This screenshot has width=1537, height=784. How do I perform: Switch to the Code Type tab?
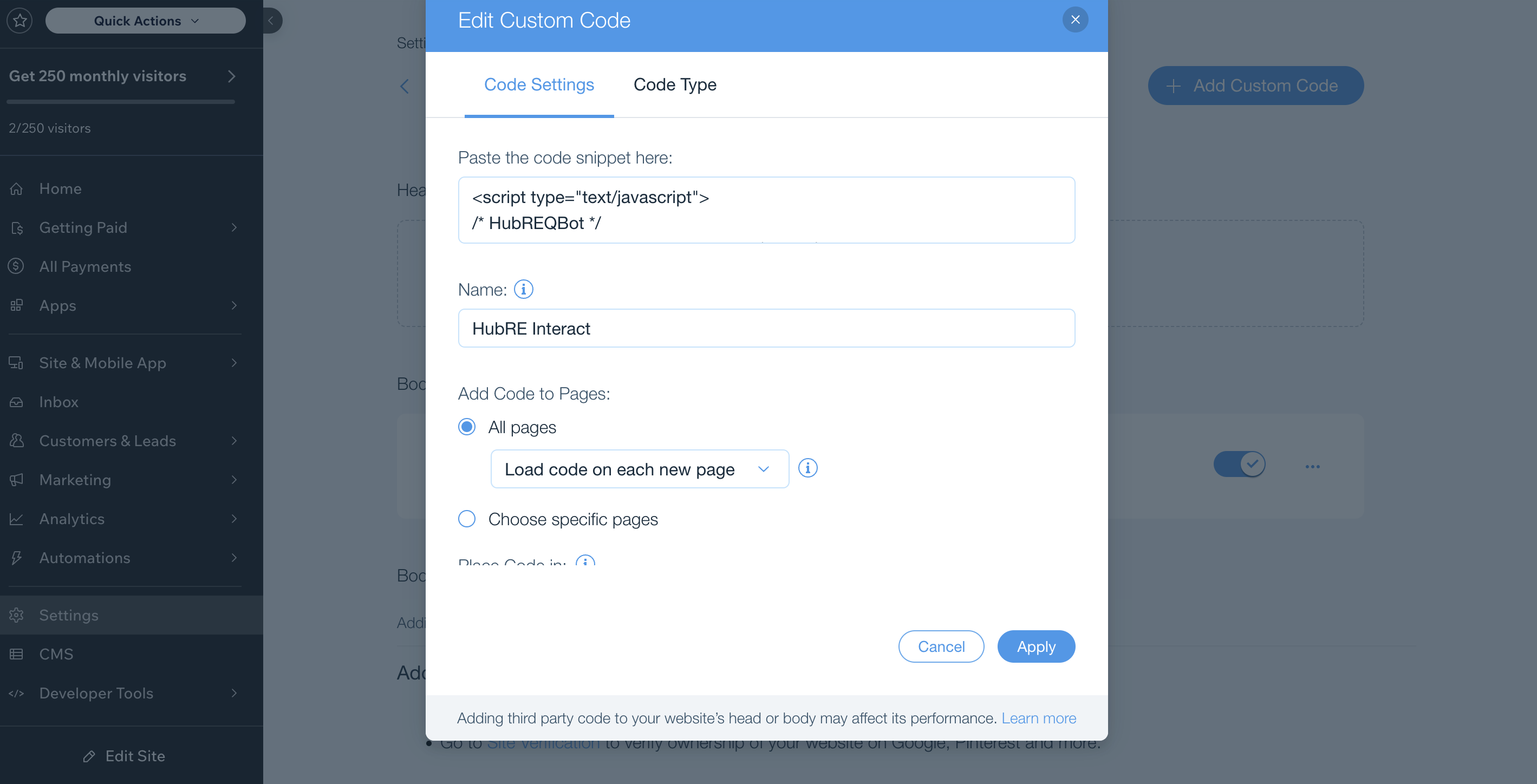(675, 84)
